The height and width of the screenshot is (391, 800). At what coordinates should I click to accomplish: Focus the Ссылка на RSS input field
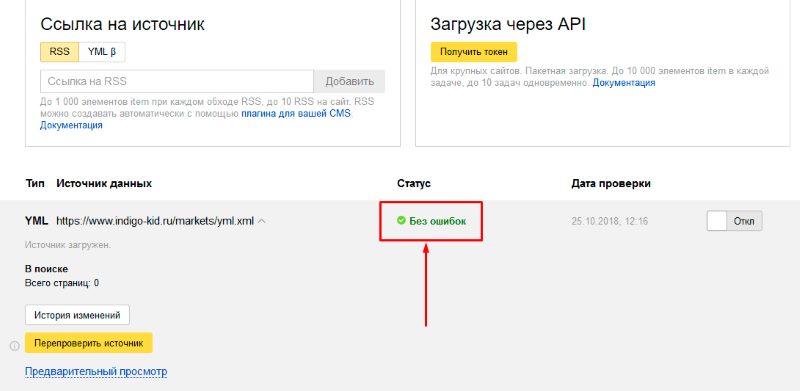(x=177, y=81)
